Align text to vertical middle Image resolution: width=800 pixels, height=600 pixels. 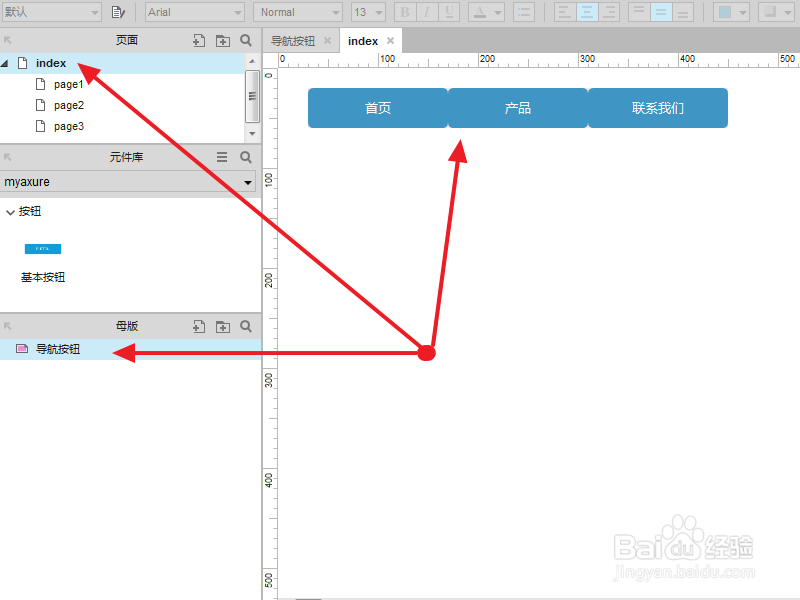coord(661,12)
